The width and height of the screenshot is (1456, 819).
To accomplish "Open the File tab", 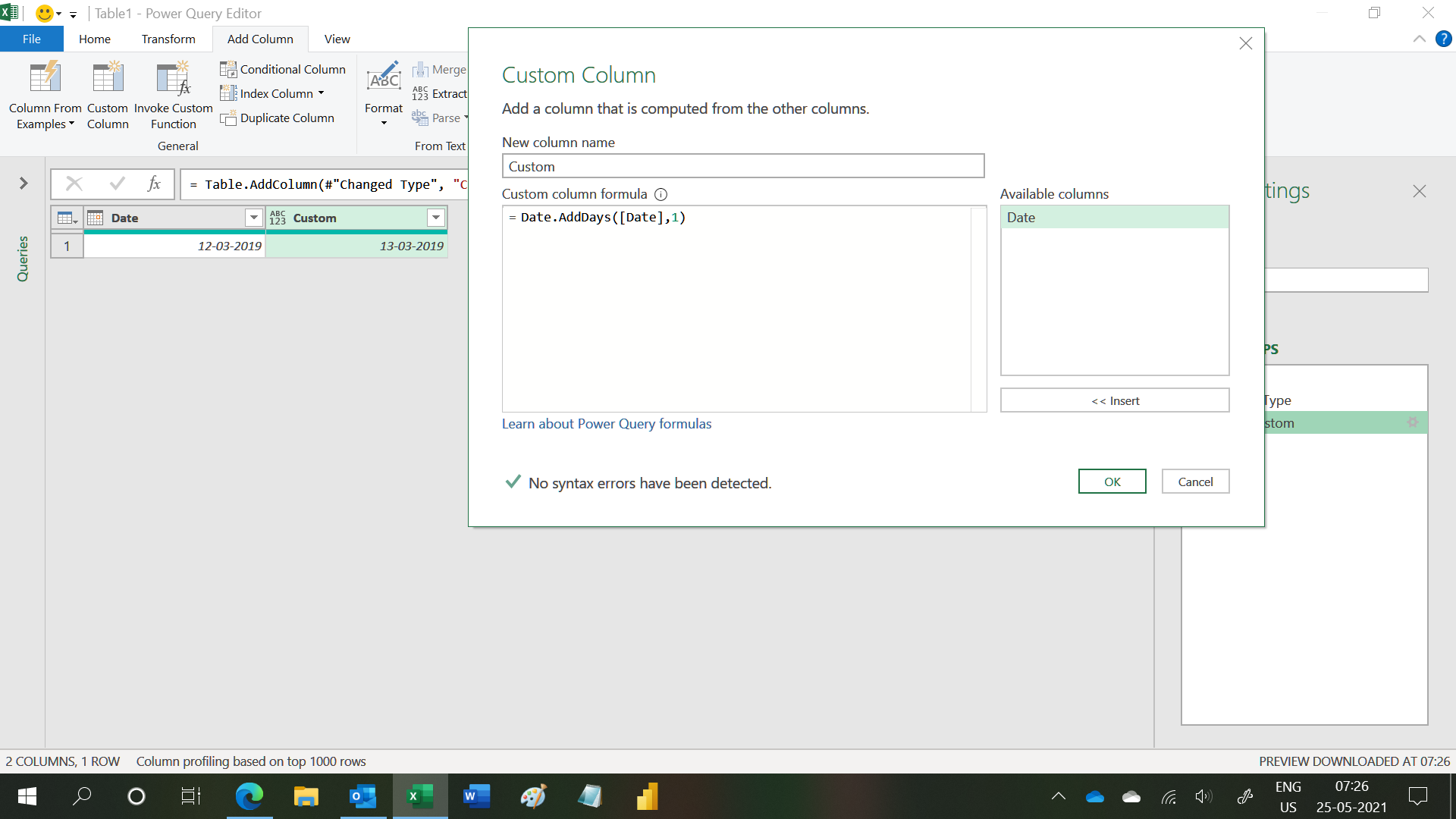I will (32, 39).
